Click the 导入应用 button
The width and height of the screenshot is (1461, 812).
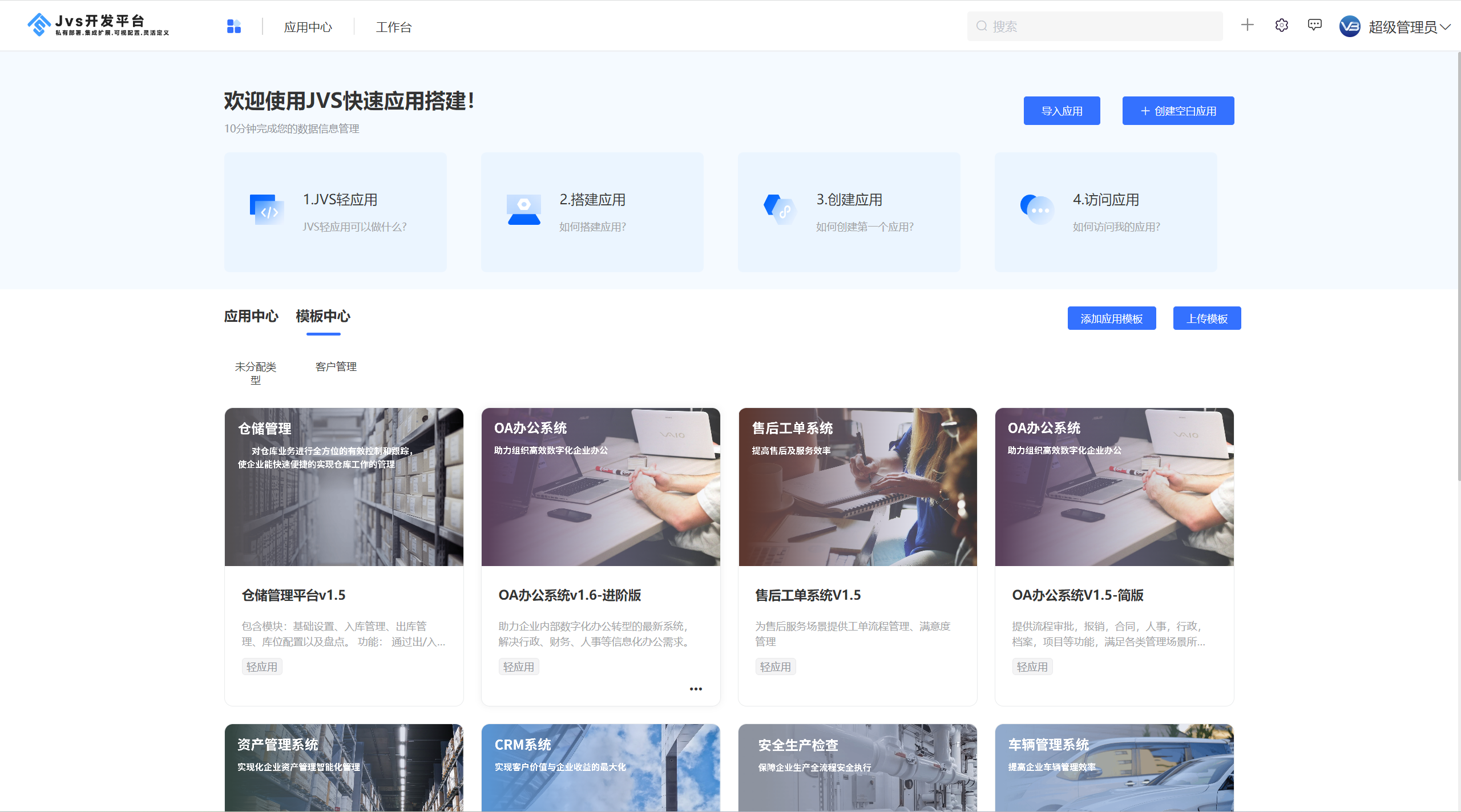point(1062,111)
